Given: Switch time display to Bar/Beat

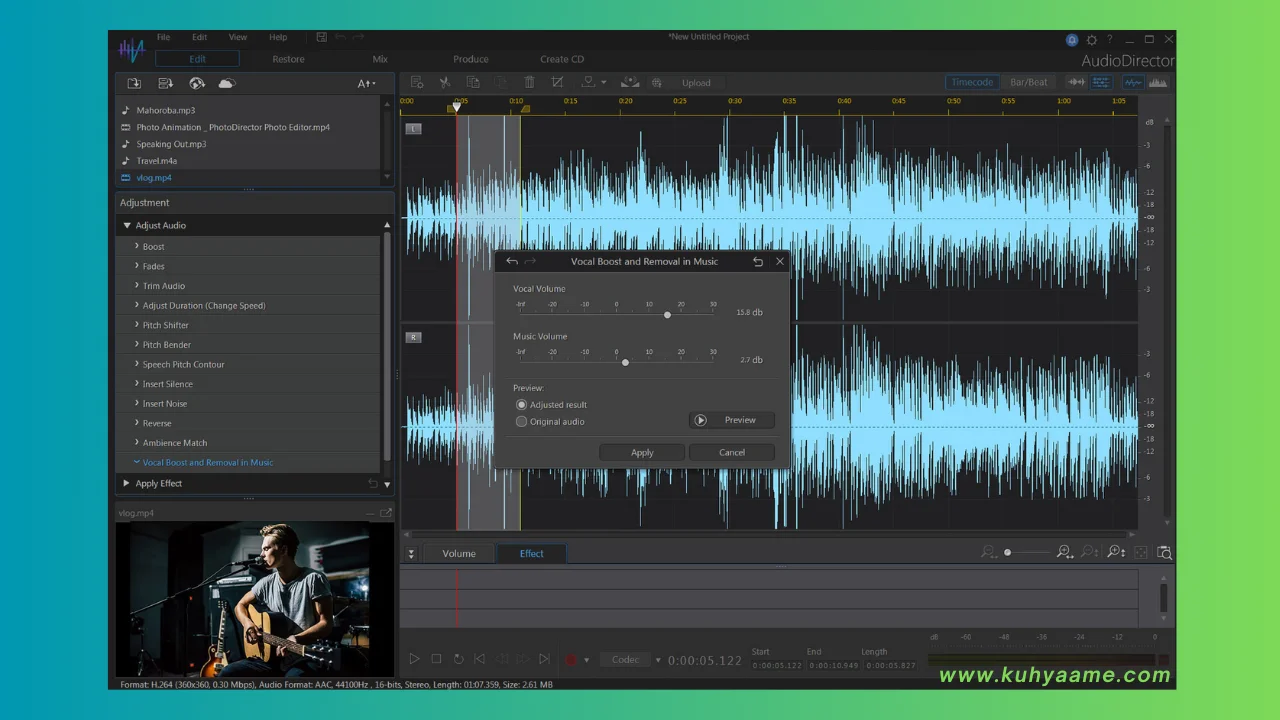Looking at the screenshot, I should [x=1029, y=82].
